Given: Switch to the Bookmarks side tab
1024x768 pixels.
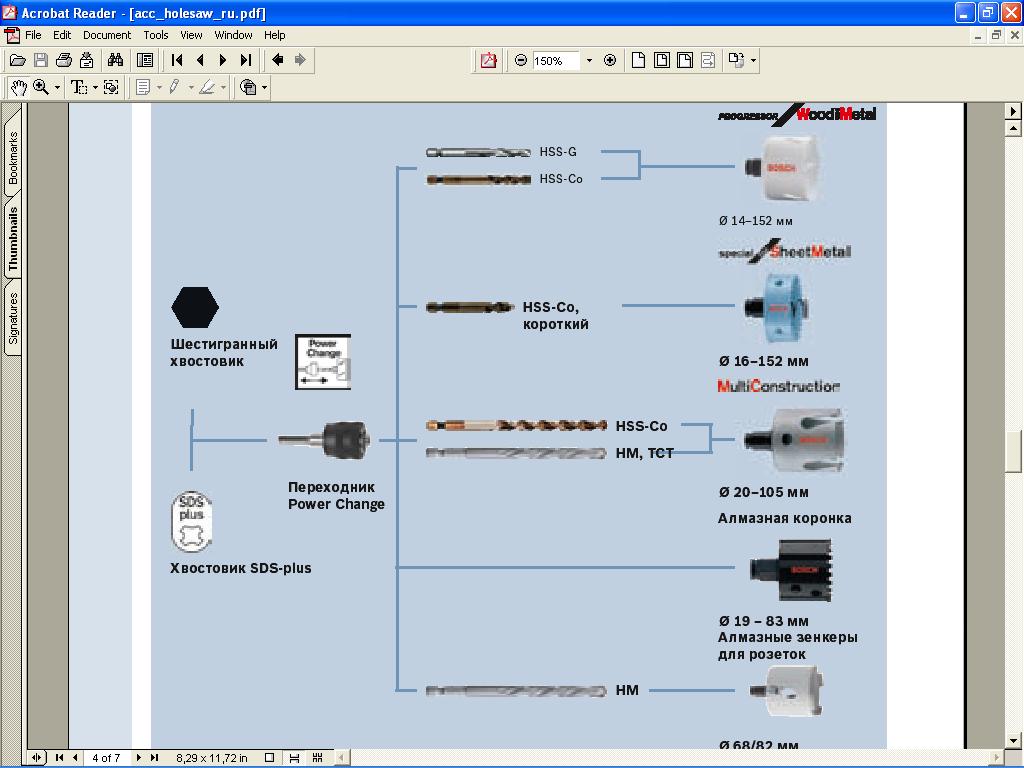Looking at the screenshot, I should pyautogui.click(x=13, y=157).
